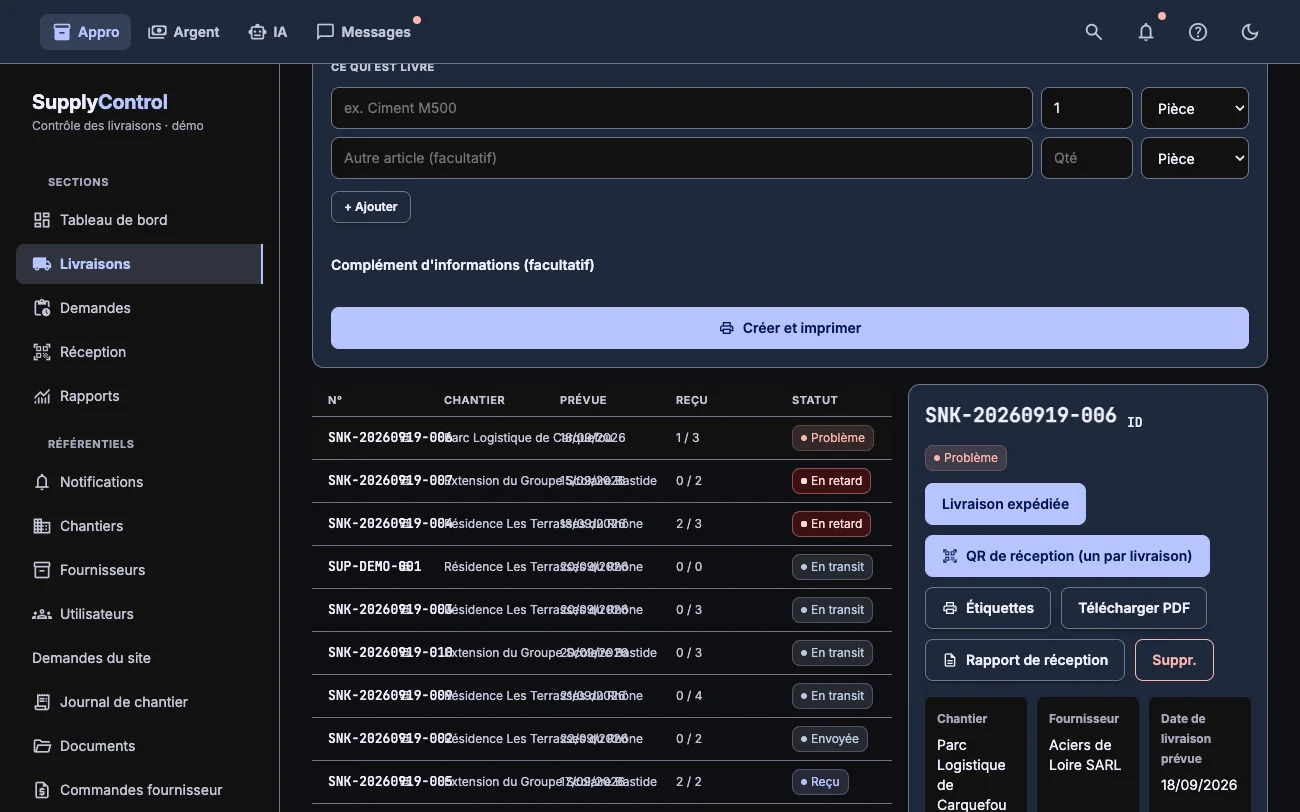Screen dimensions: 1300x812
Task: Click QR de réception button
Action: pyautogui.click(x=1067, y=556)
